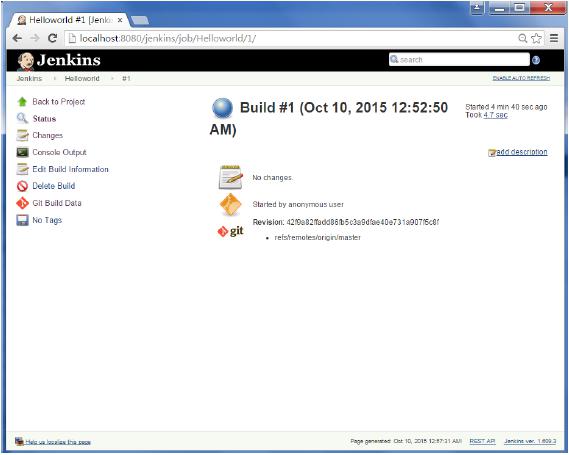Bookmark page using the star icon
This screenshot has width=569, height=455.
point(536,38)
